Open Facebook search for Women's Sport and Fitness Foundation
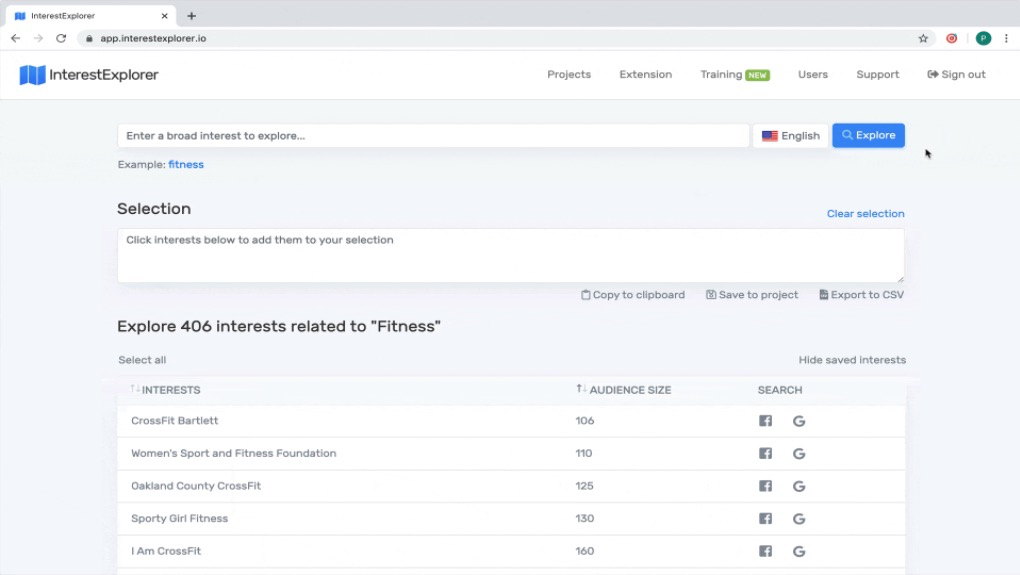The height and width of the screenshot is (575, 1020). coord(765,453)
